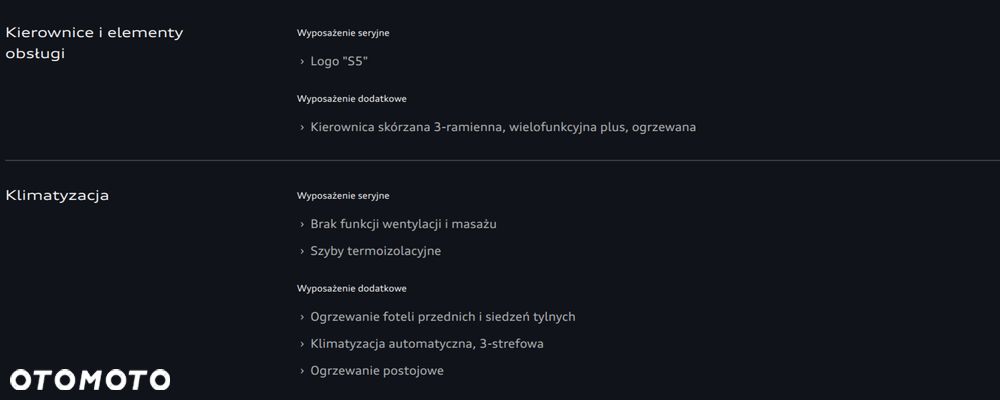The width and height of the screenshot is (1000, 400).
Task: Select Brak funkcji wentylacji i masażu
Action: [x=403, y=224]
